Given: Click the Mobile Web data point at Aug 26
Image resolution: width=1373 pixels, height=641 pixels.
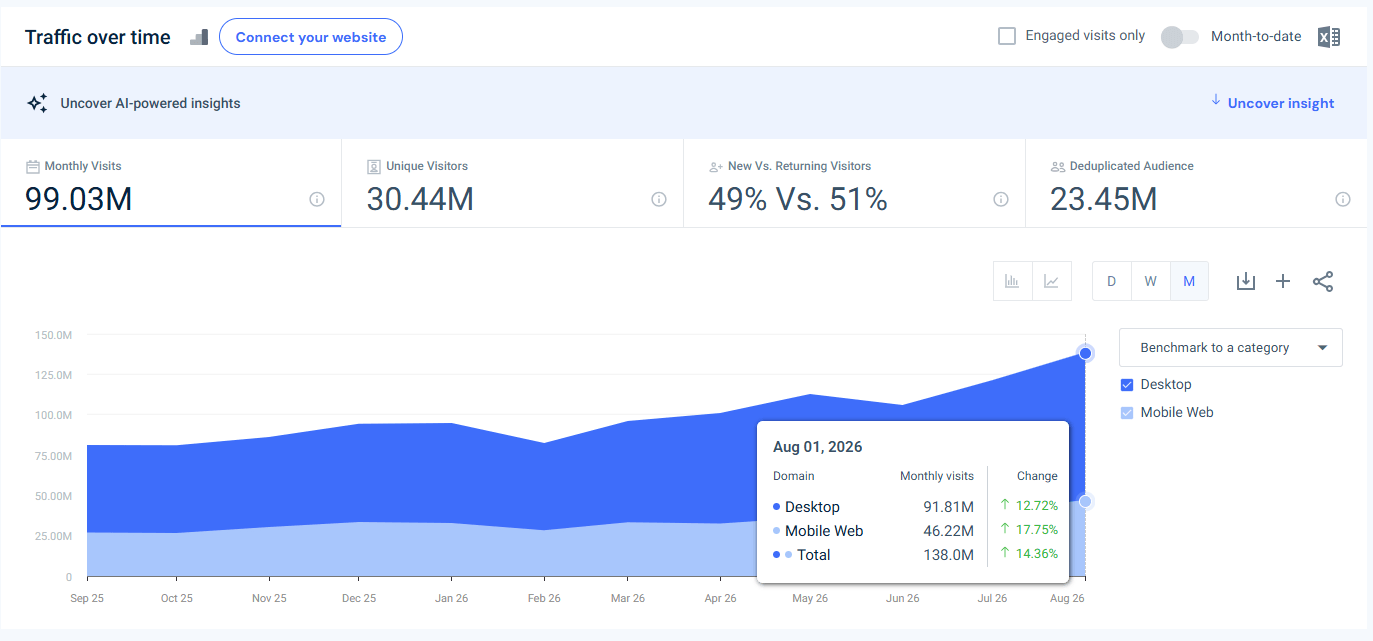Looking at the screenshot, I should click(x=1085, y=502).
